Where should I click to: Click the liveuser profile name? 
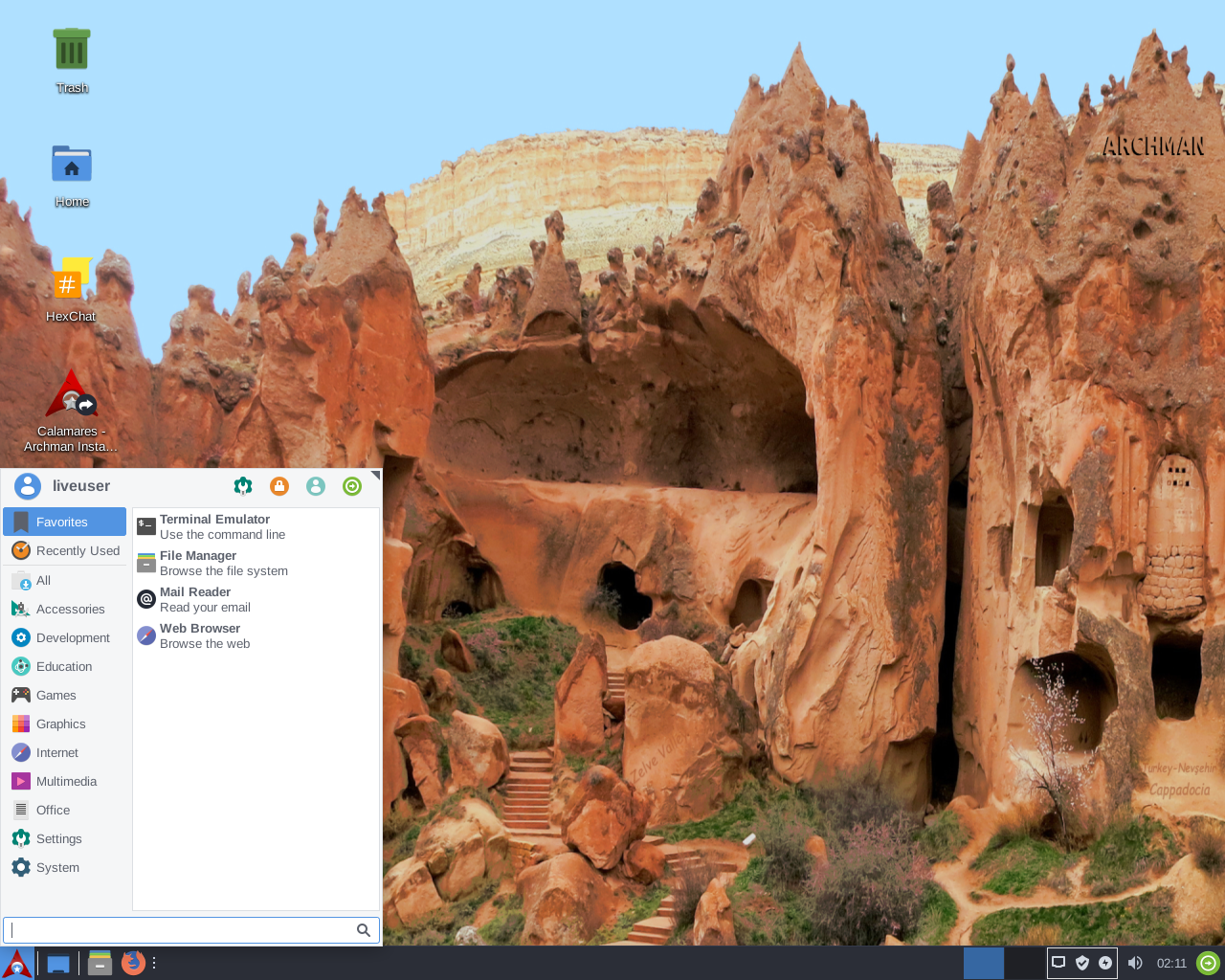coord(81,486)
